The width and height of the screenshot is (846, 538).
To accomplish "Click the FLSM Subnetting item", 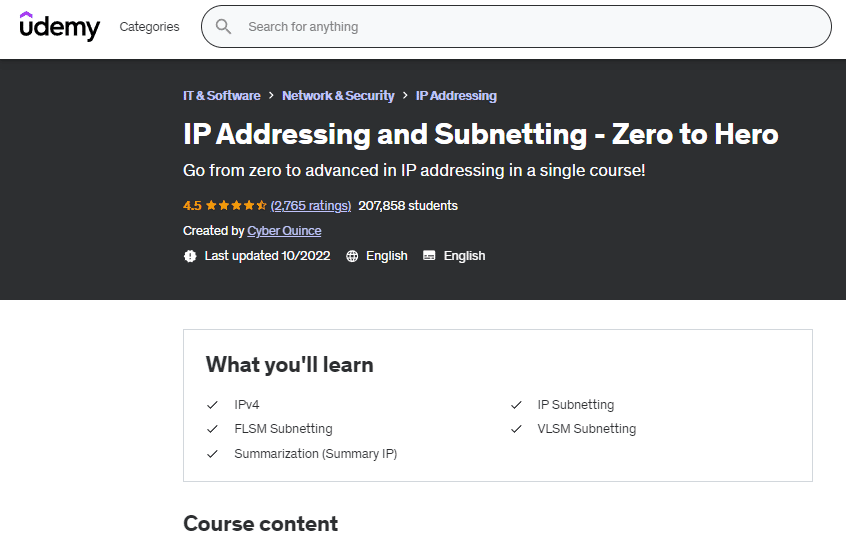I will tap(283, 429).
